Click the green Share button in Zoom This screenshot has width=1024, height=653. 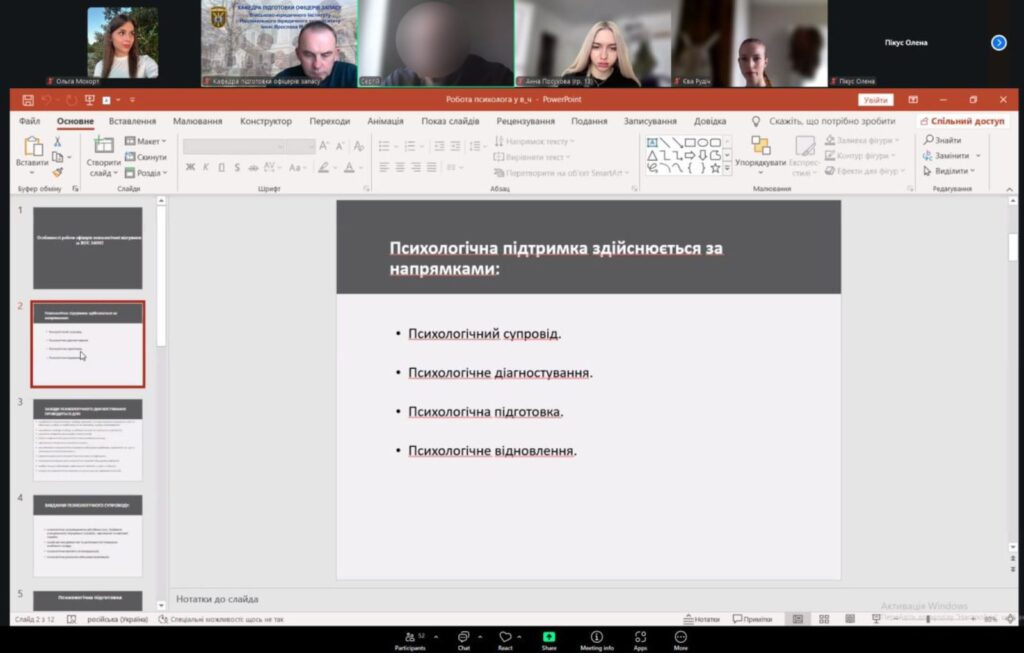[x=549, y=638]
